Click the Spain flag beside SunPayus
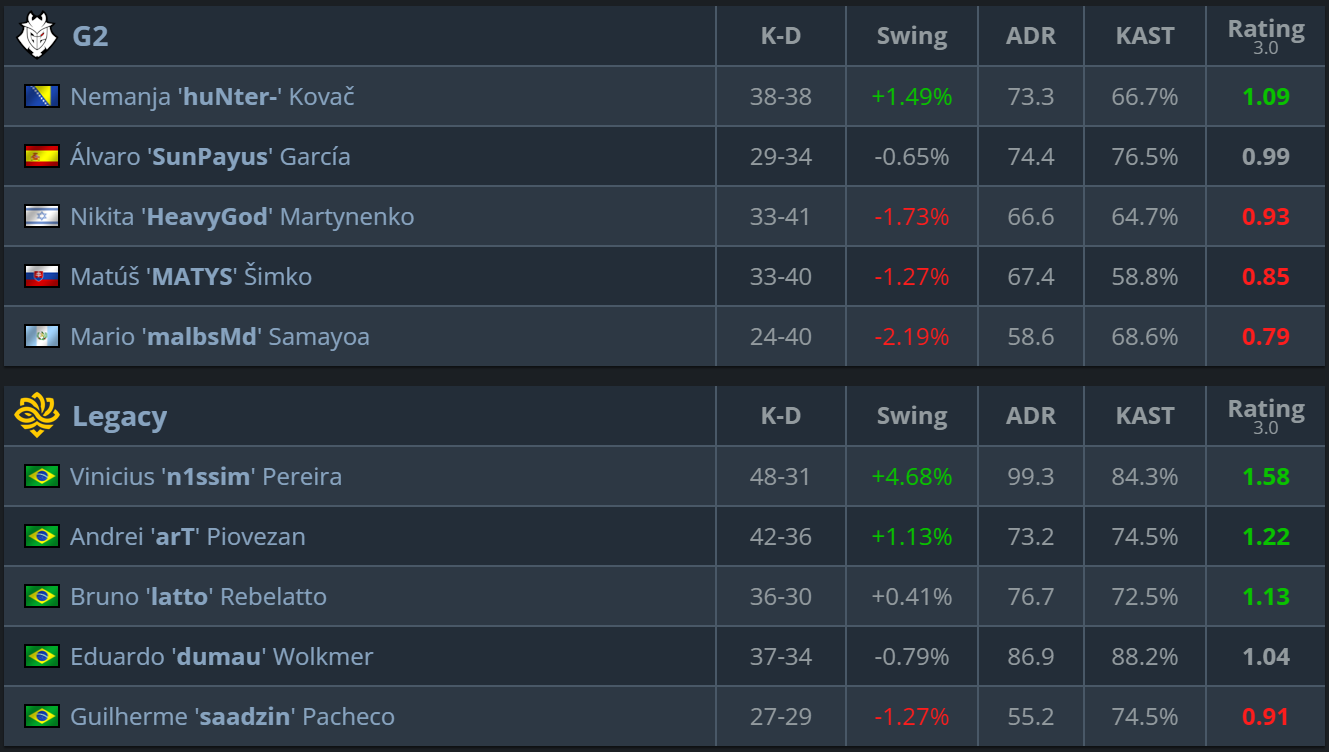Screen dimensions: 1329x752 click(x=42, y=156)
